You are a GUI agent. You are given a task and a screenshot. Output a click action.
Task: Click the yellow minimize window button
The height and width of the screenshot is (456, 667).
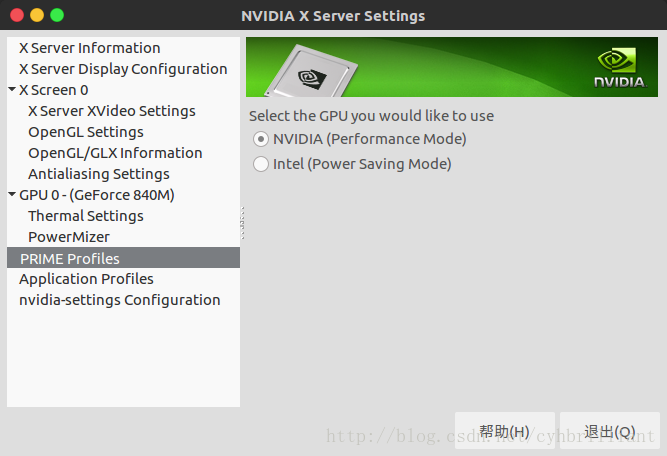coord(37,15)
